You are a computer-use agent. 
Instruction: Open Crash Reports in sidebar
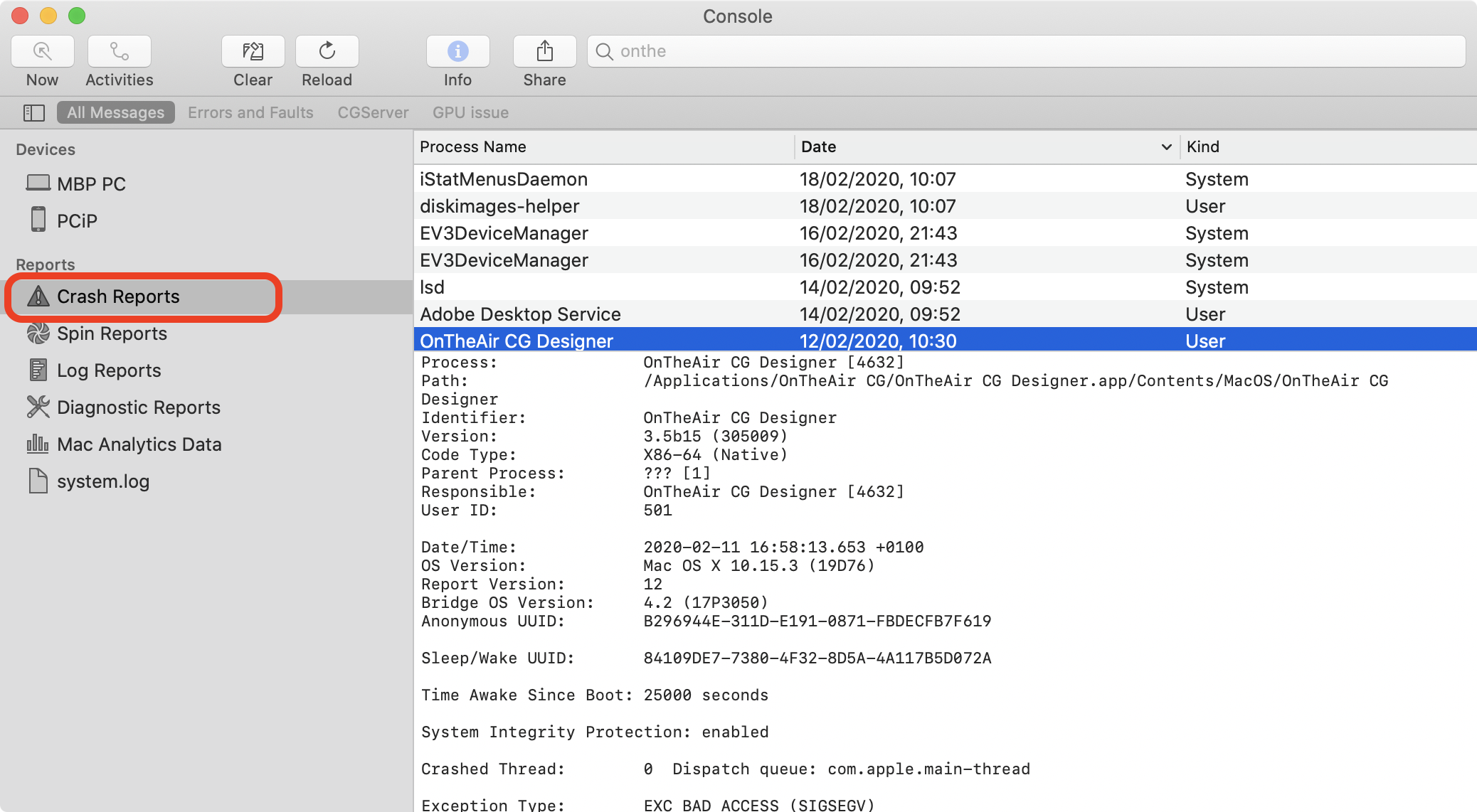coord(206,297)
